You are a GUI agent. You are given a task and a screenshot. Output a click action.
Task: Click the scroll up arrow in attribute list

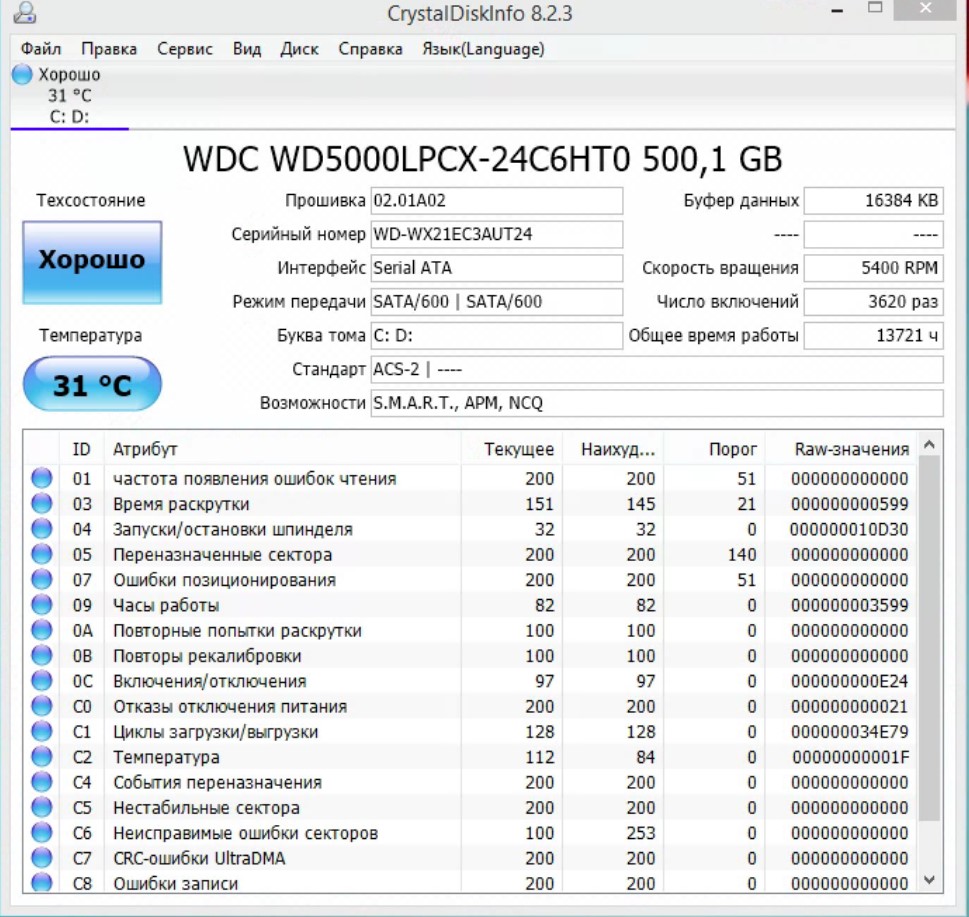point(930,444)
